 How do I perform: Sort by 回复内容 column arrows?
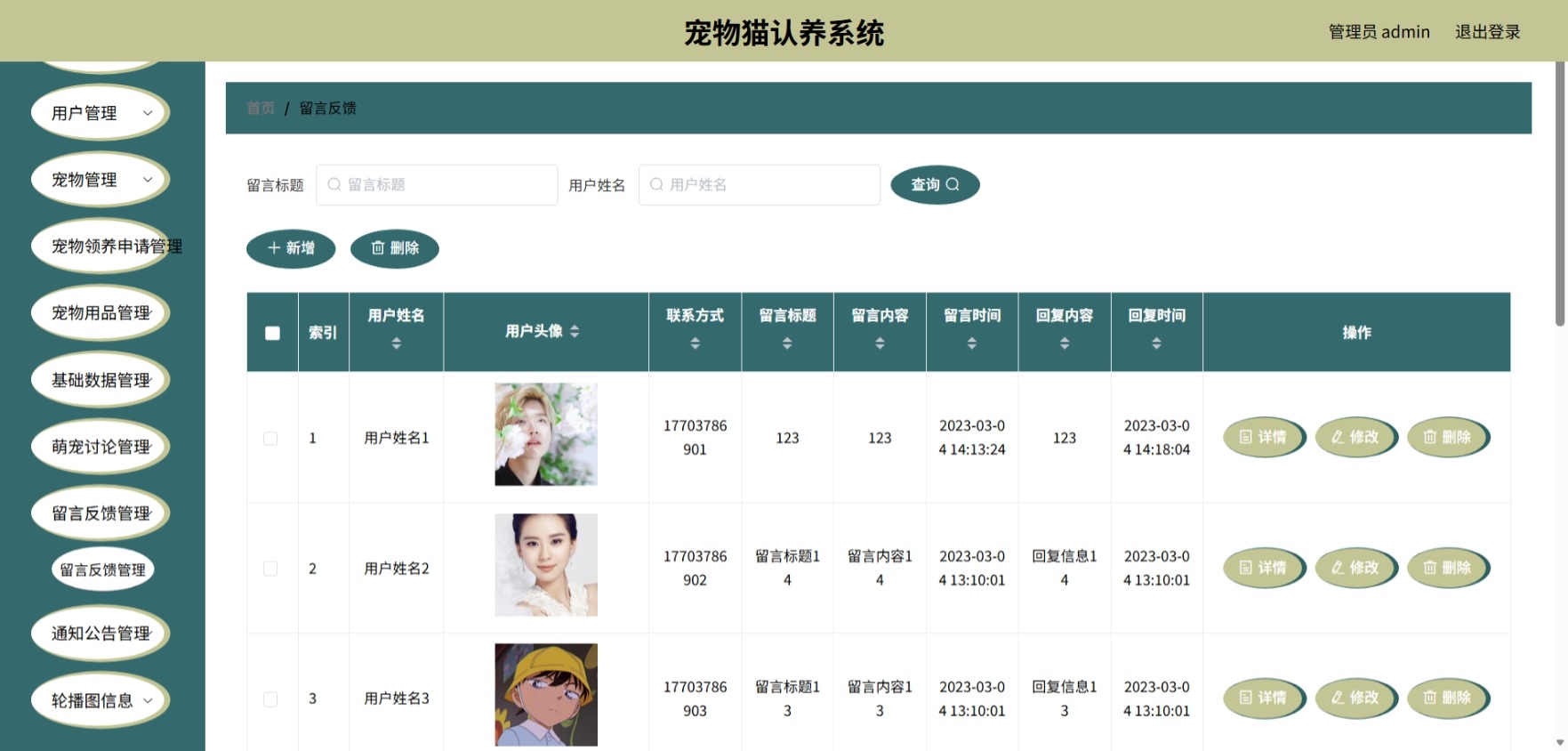(x=1065, y=343)
